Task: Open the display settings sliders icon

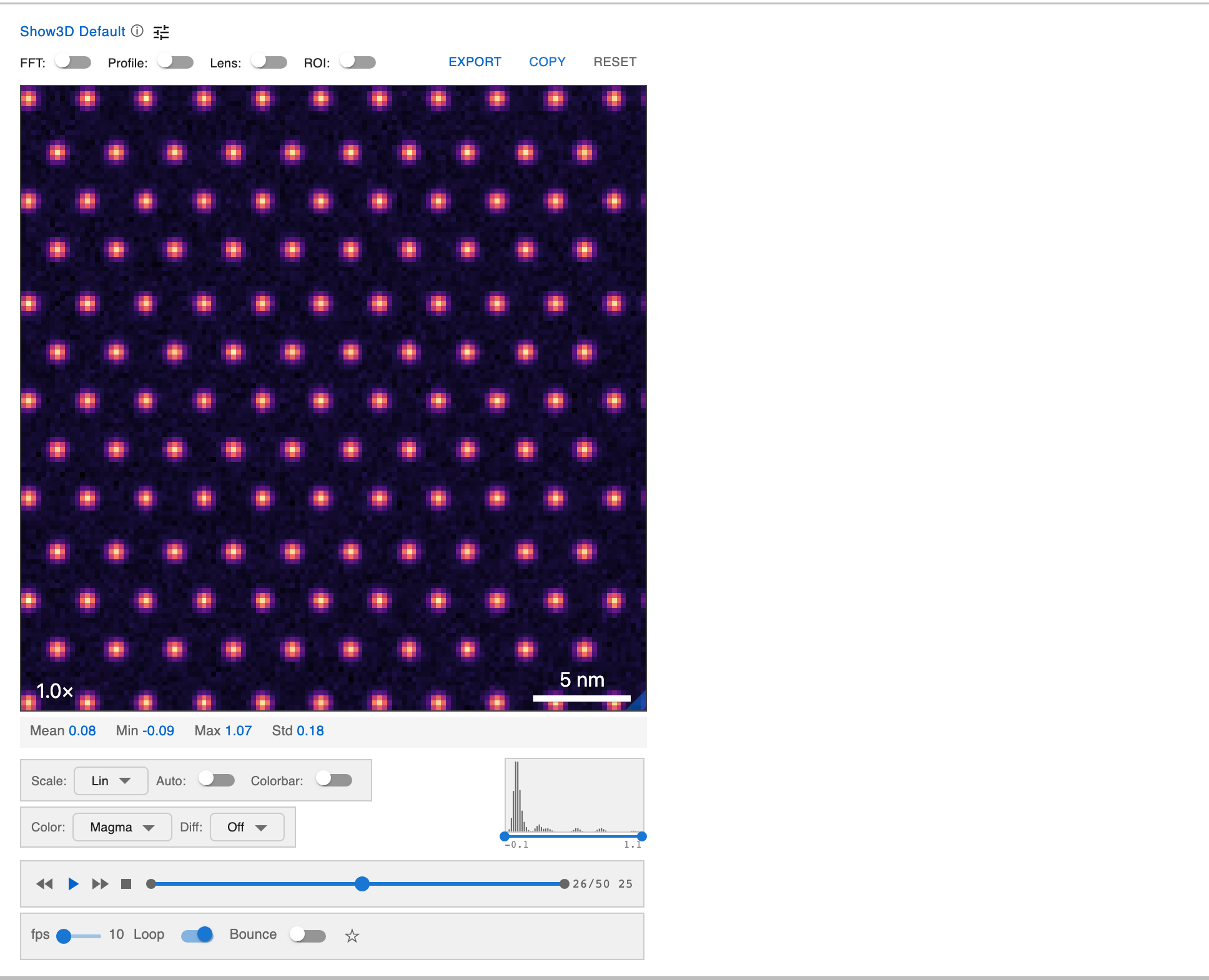Action: pyautogui.click(x=161, y=32)
